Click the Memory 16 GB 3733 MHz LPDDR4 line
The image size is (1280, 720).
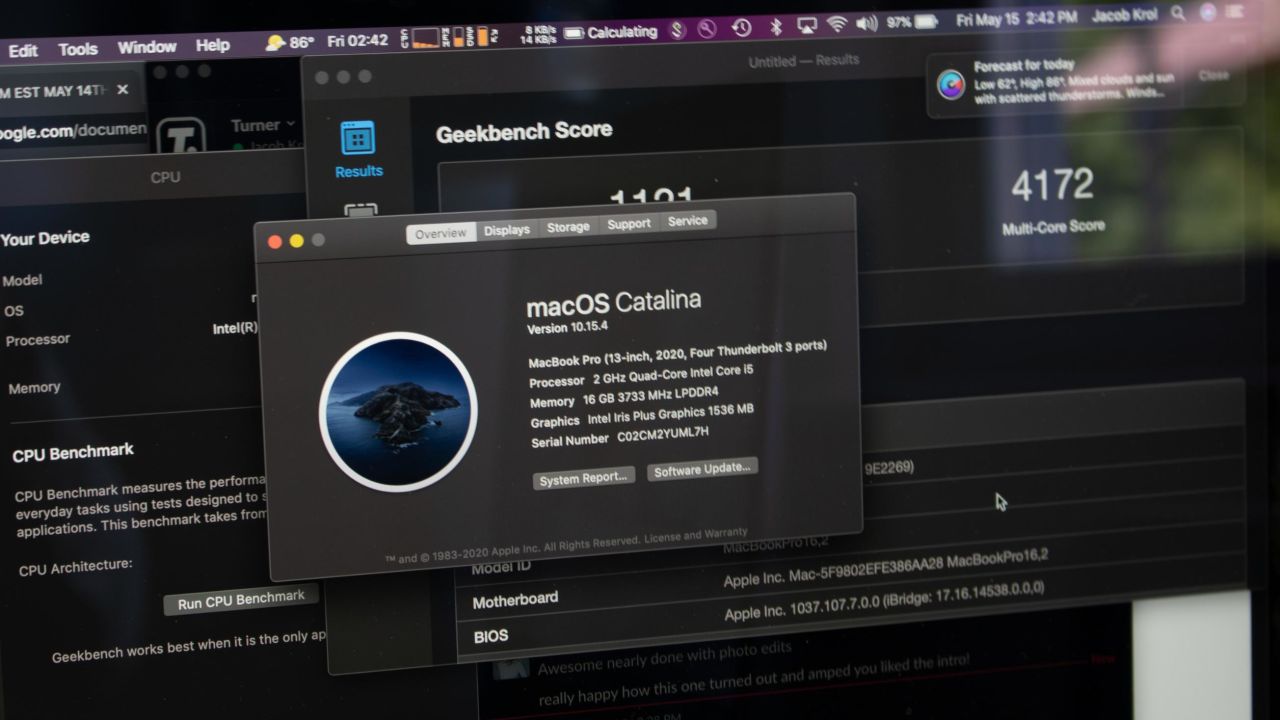pos(623,398)
